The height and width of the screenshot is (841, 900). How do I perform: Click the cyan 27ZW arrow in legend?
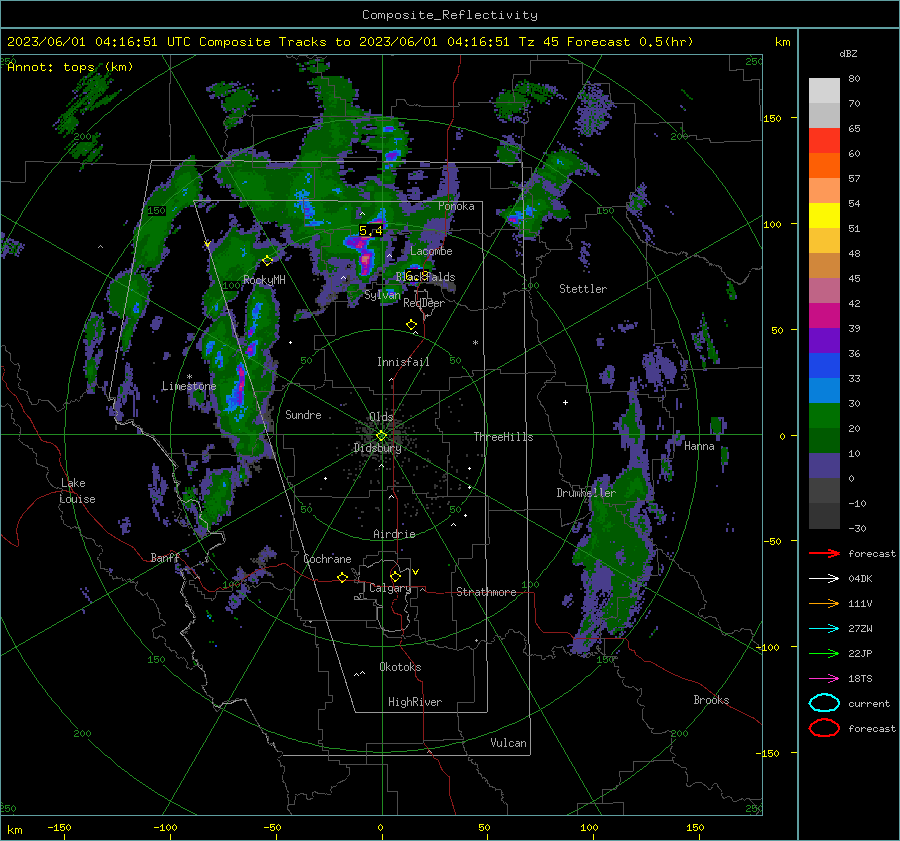pyautogui.click(x=824, y=629)
